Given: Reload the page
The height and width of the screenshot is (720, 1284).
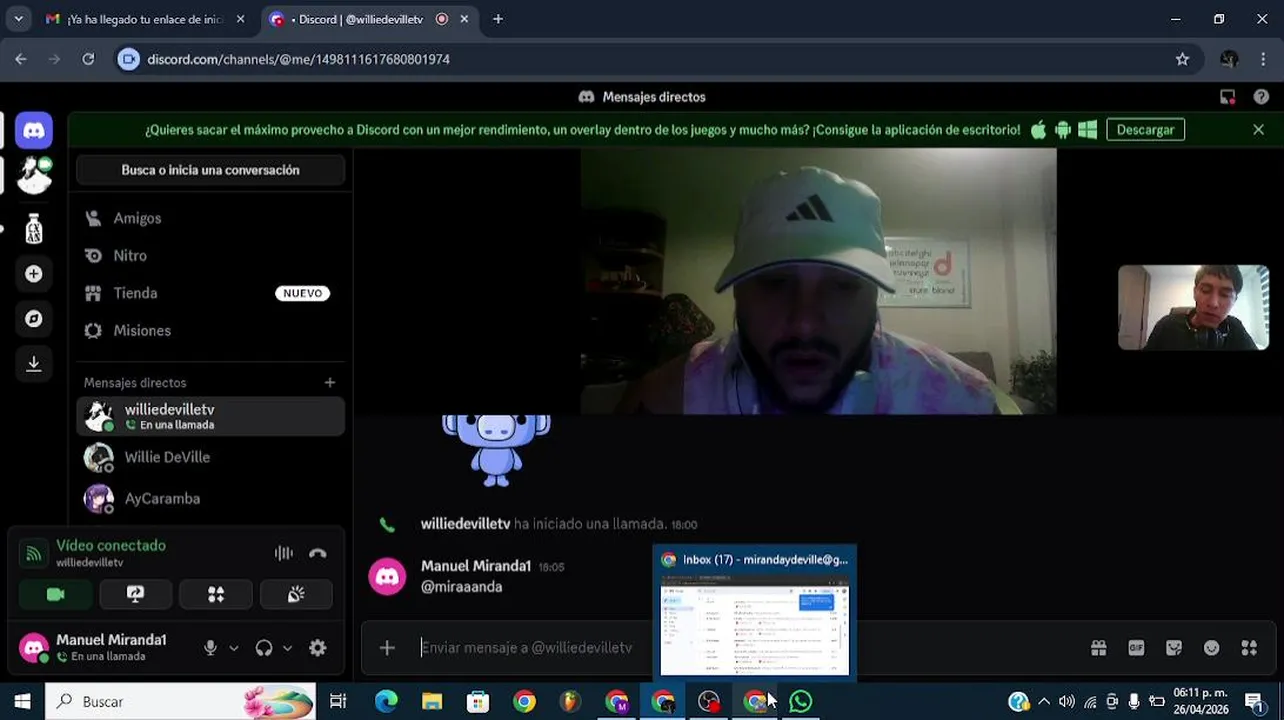Looking at the screenshot, I should click(88, 59).
